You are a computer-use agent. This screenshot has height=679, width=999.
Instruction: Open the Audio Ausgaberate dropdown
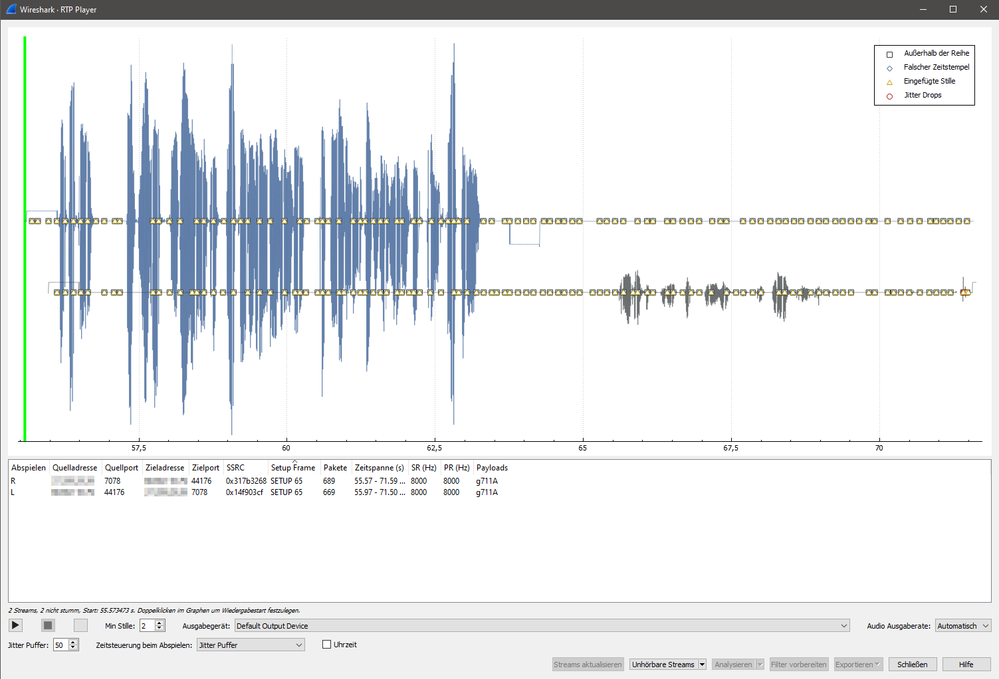point(963,626)
